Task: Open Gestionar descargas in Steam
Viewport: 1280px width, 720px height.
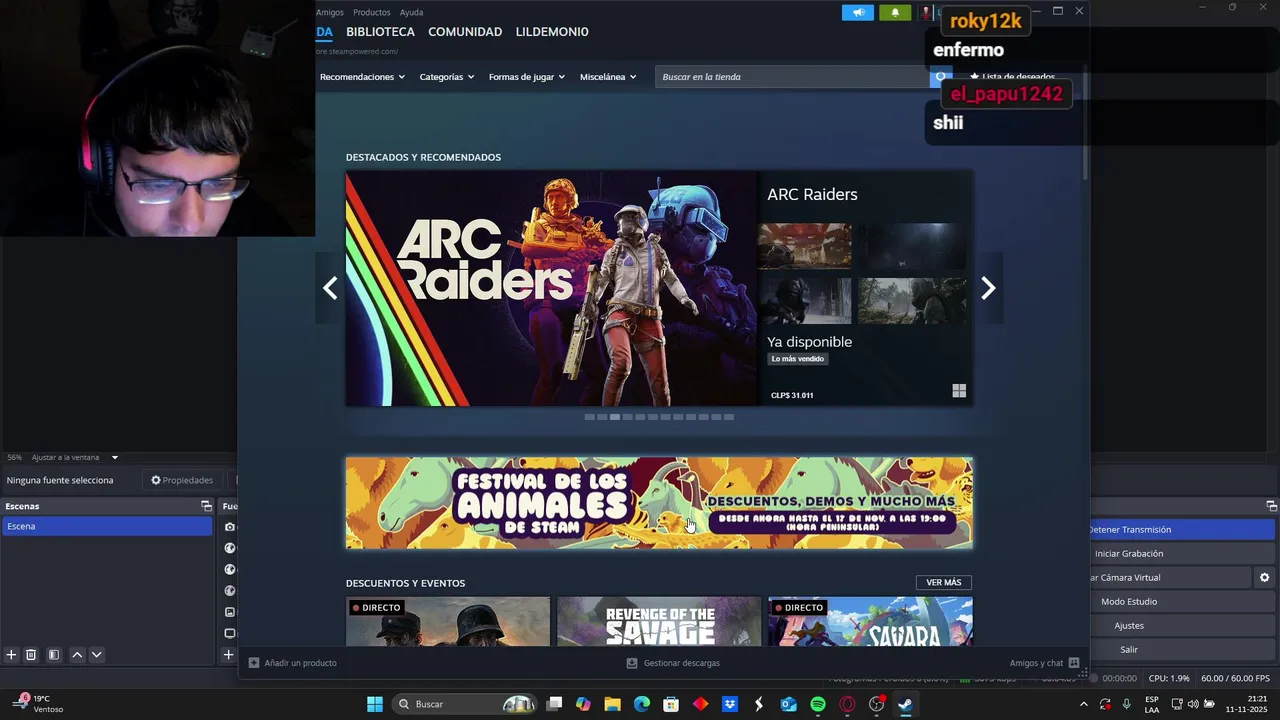Action: pyautogui.click(x=673, y=663)
